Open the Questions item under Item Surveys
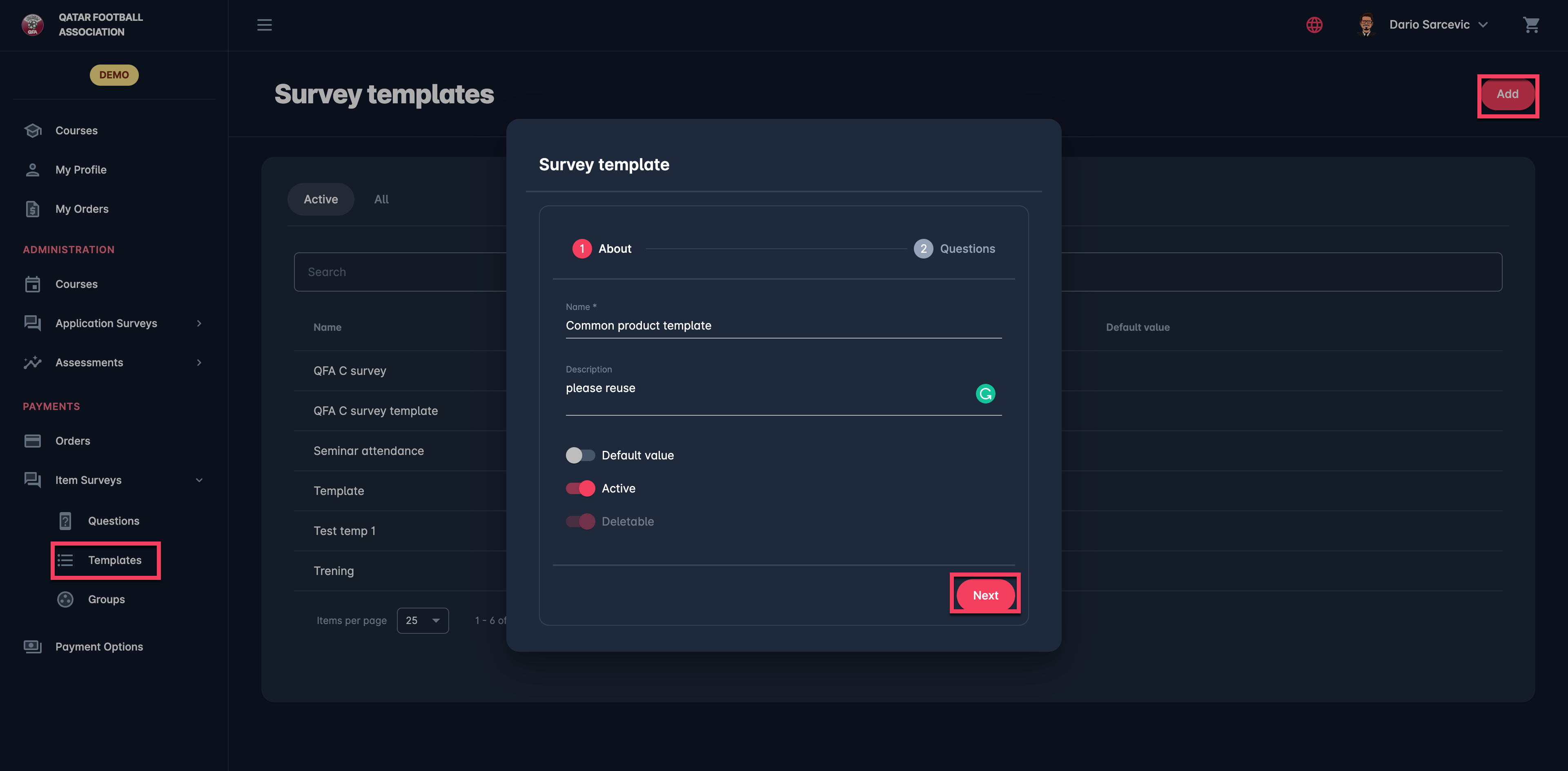The width and height of the screenshot is (1568, 771). point(113,521)
